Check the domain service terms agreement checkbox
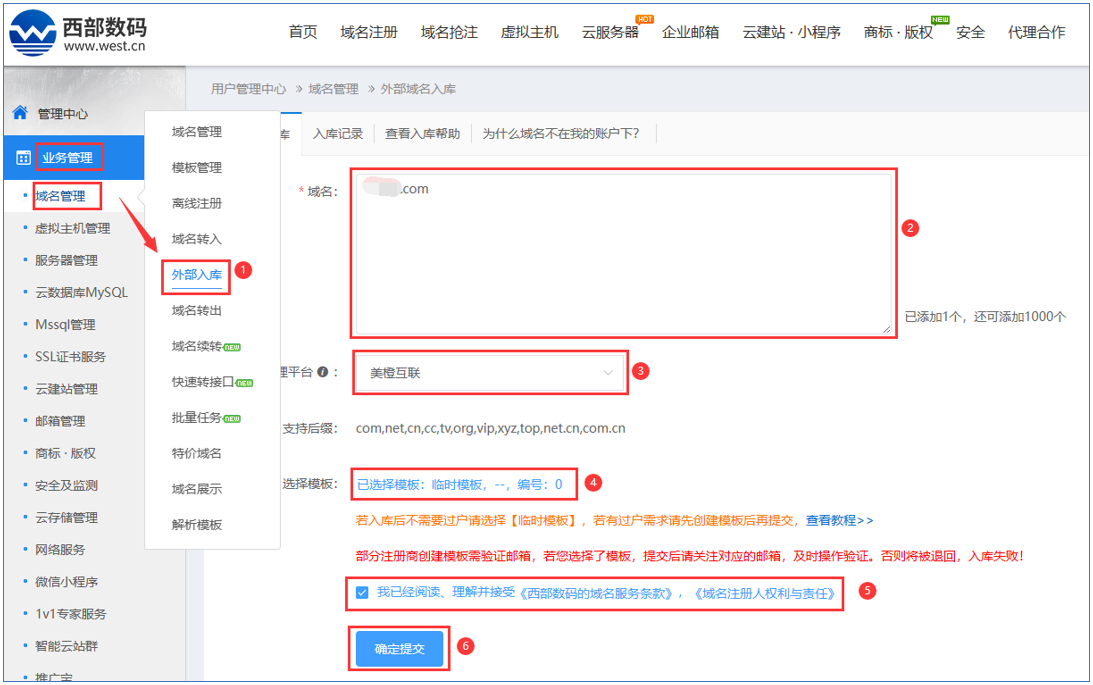 (x=362, y=592)
